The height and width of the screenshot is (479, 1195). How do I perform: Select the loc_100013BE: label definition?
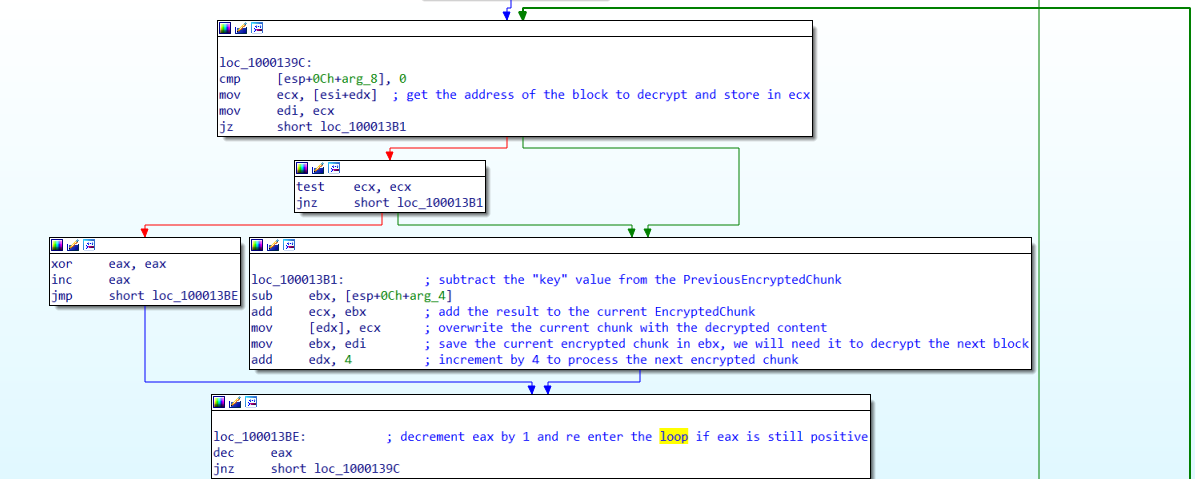(259, 437)
